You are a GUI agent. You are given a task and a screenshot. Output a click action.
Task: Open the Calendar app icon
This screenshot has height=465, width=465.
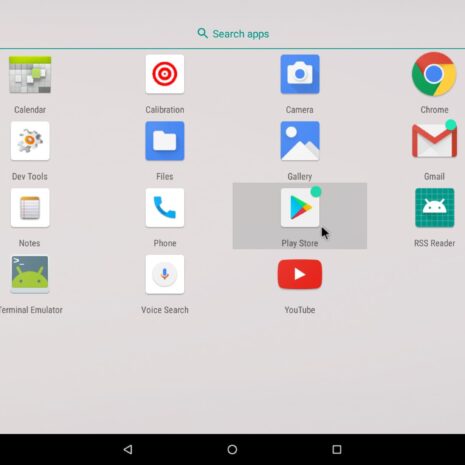[x=30, y=75]
